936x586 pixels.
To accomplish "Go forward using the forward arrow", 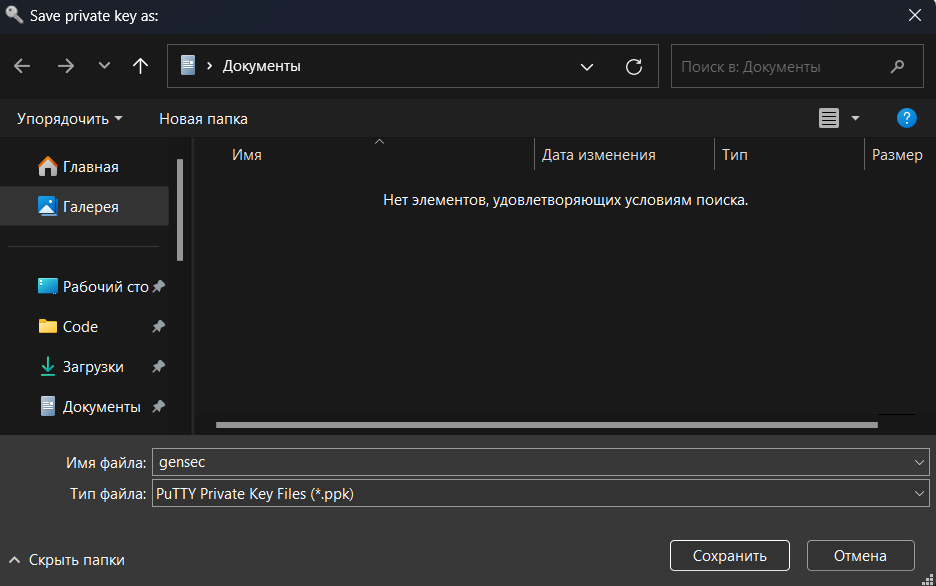I will (x=66, y=66).
